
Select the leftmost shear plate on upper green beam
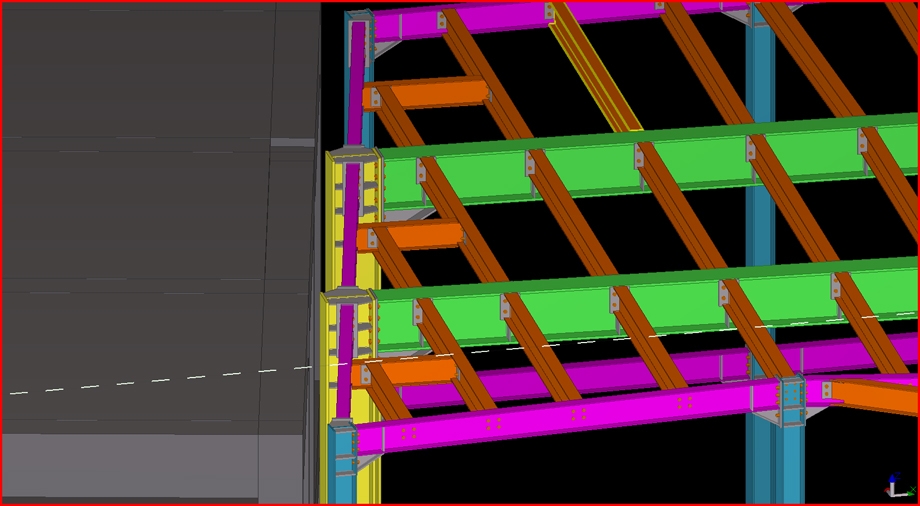421,171
